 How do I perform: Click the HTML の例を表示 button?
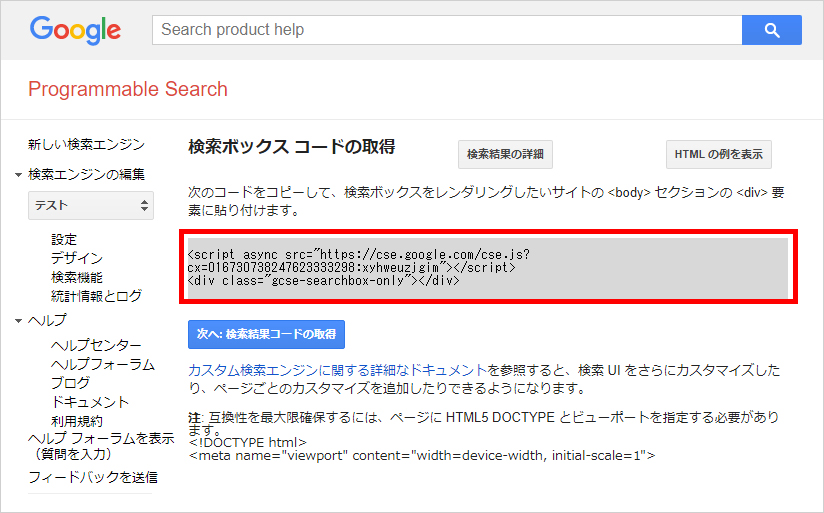tap(718, 154)
